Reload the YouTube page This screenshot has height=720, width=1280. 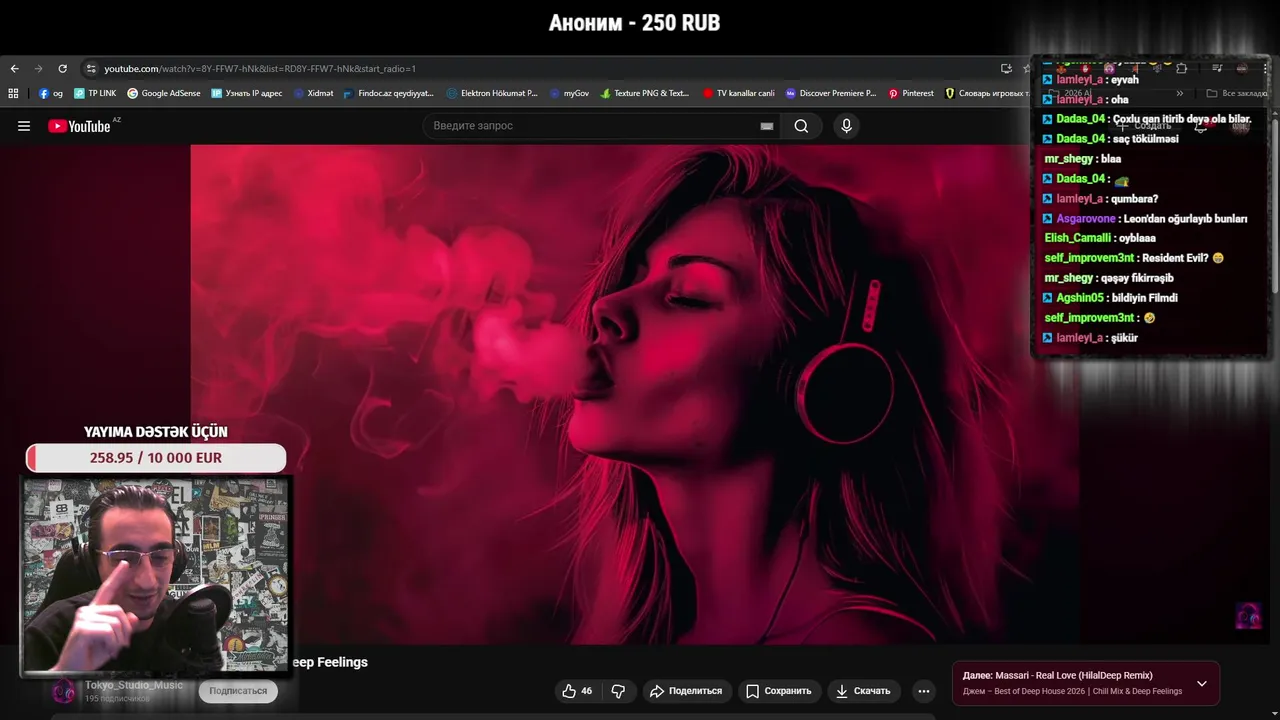pyautogui.click(x=62, y=69)
